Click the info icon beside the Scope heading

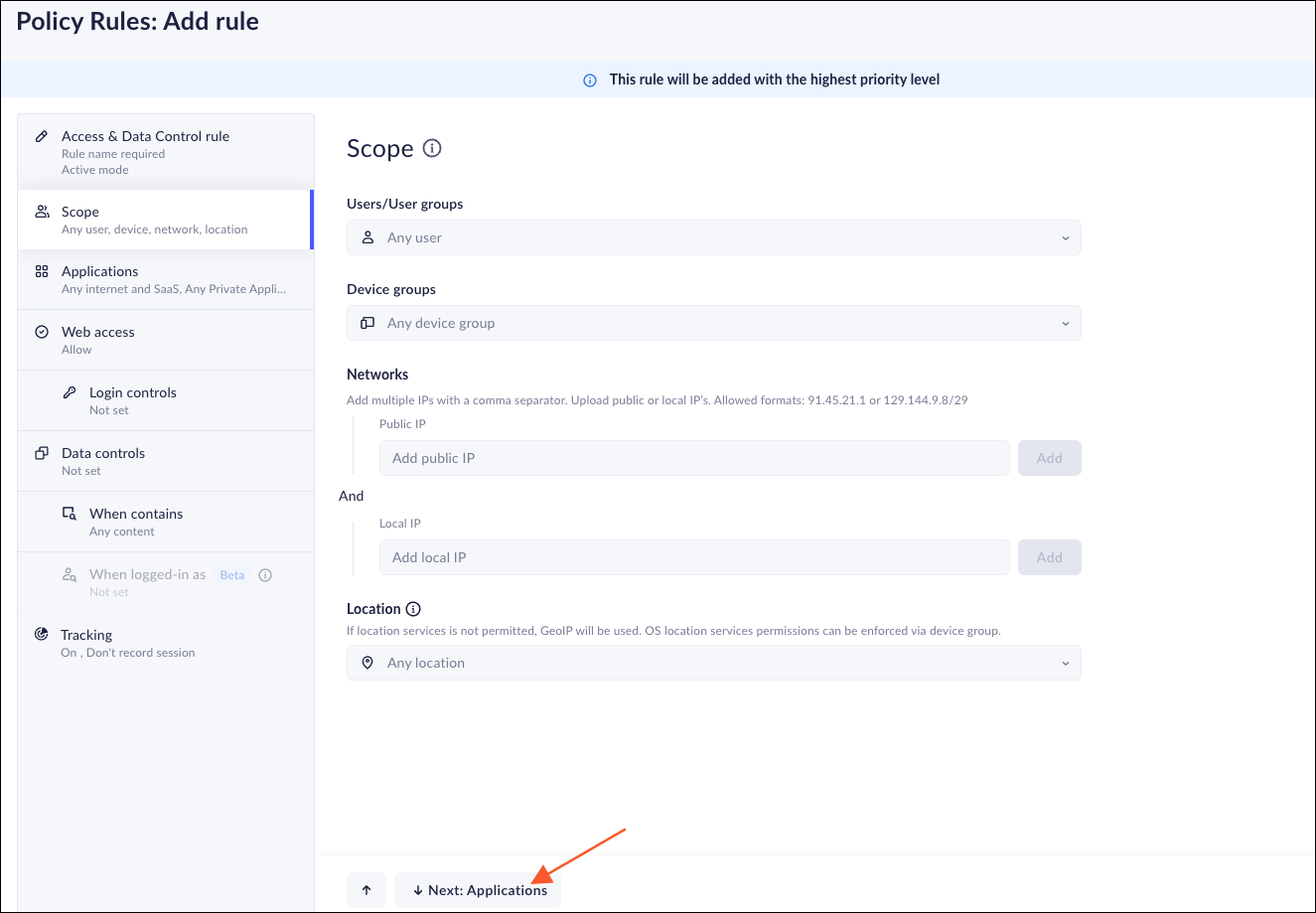click(432, 148)
